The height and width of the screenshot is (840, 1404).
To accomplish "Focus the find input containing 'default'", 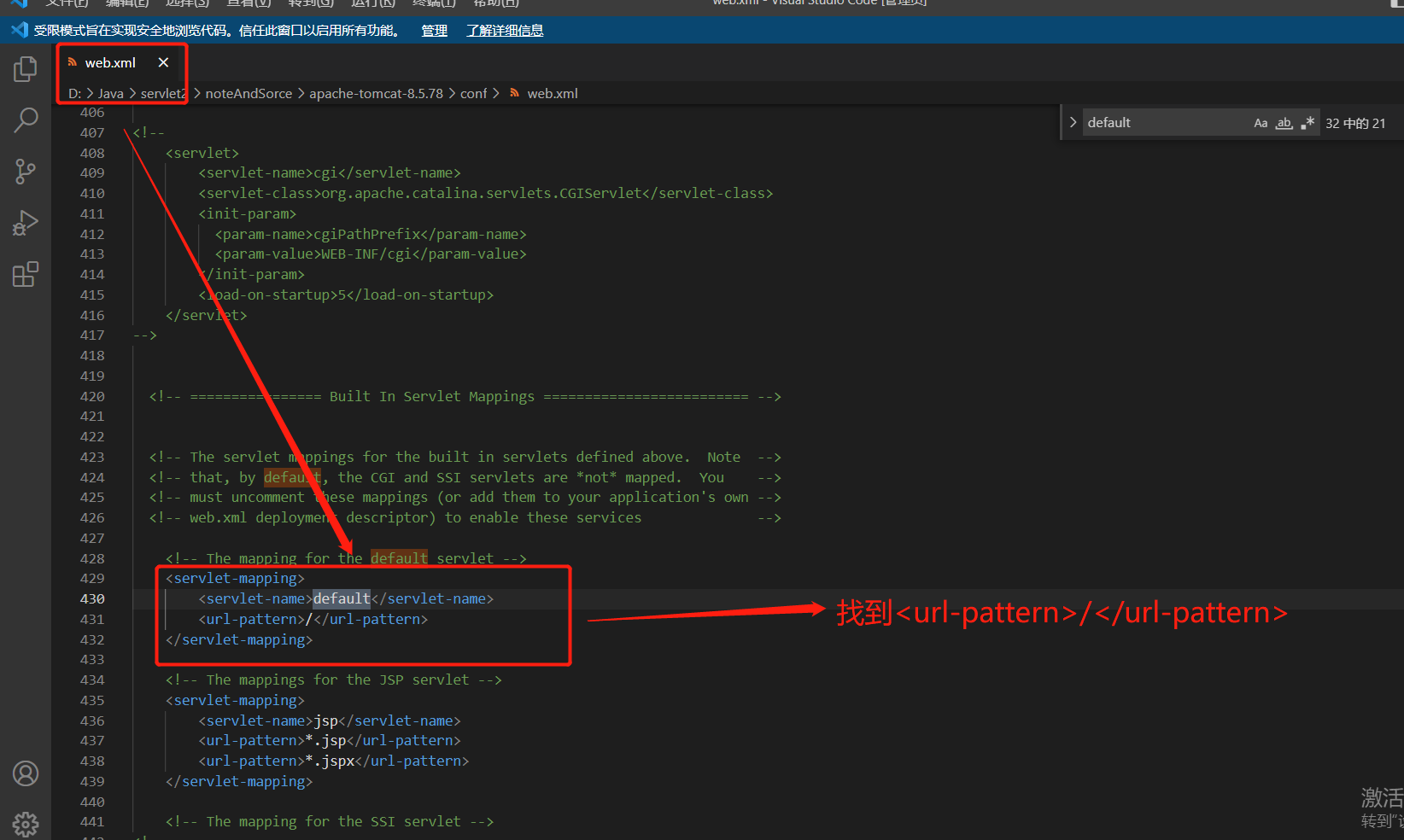I will tap(1166, 122).
